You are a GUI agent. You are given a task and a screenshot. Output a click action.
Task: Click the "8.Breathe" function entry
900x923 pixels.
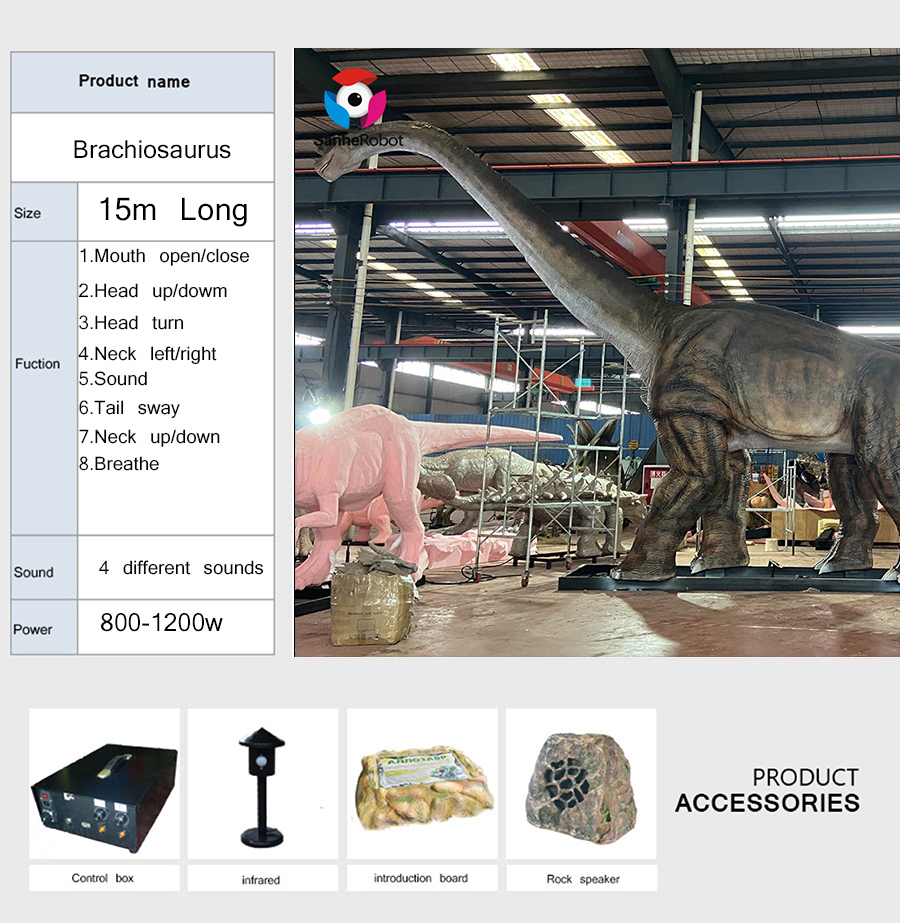119,464
